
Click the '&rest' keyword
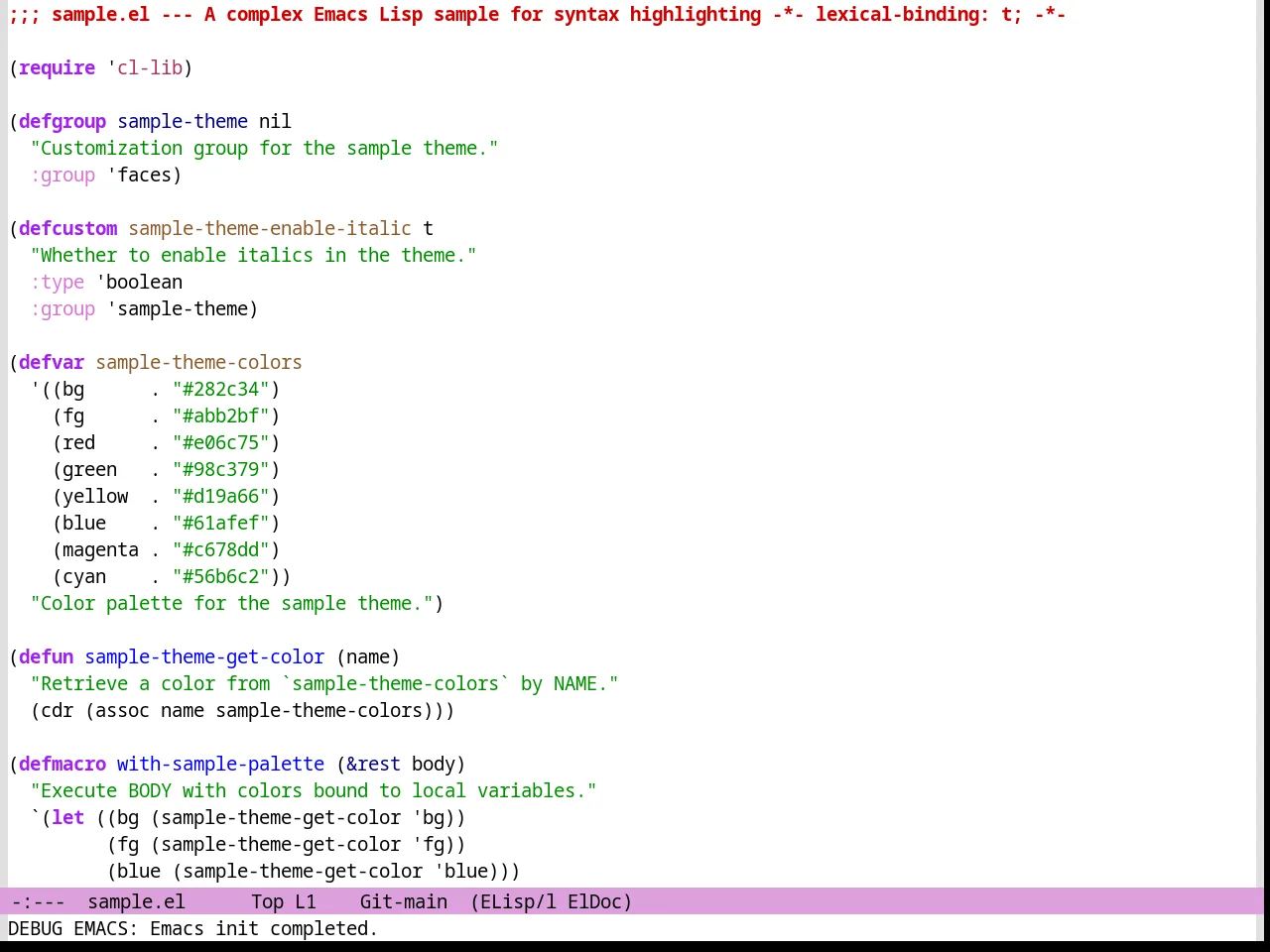coord(373,764)
